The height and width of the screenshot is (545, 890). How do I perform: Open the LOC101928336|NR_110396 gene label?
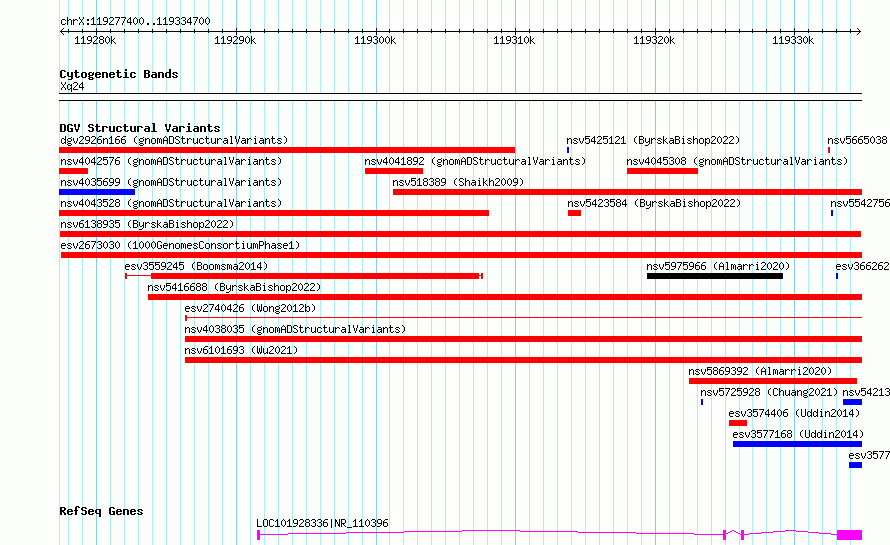pos(322,523)
